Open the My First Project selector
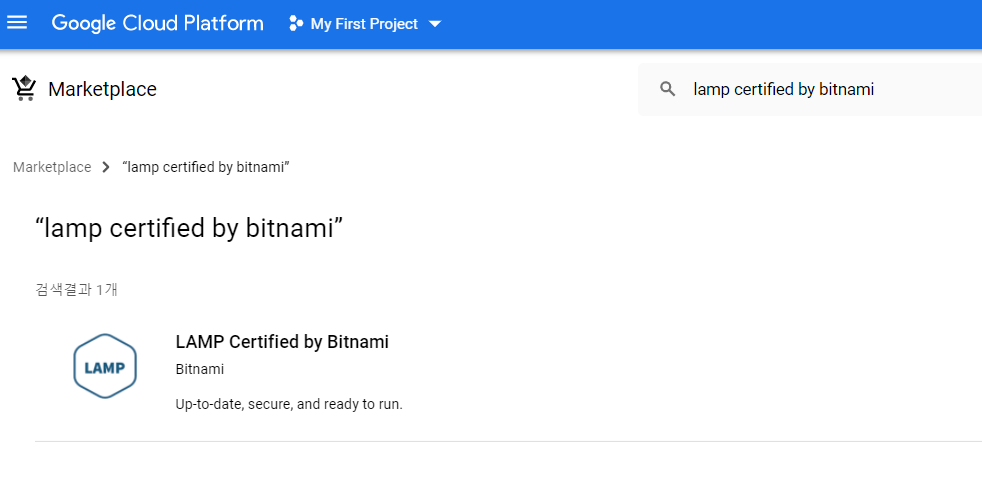982x487 pixels. click(x=365, y=24)
